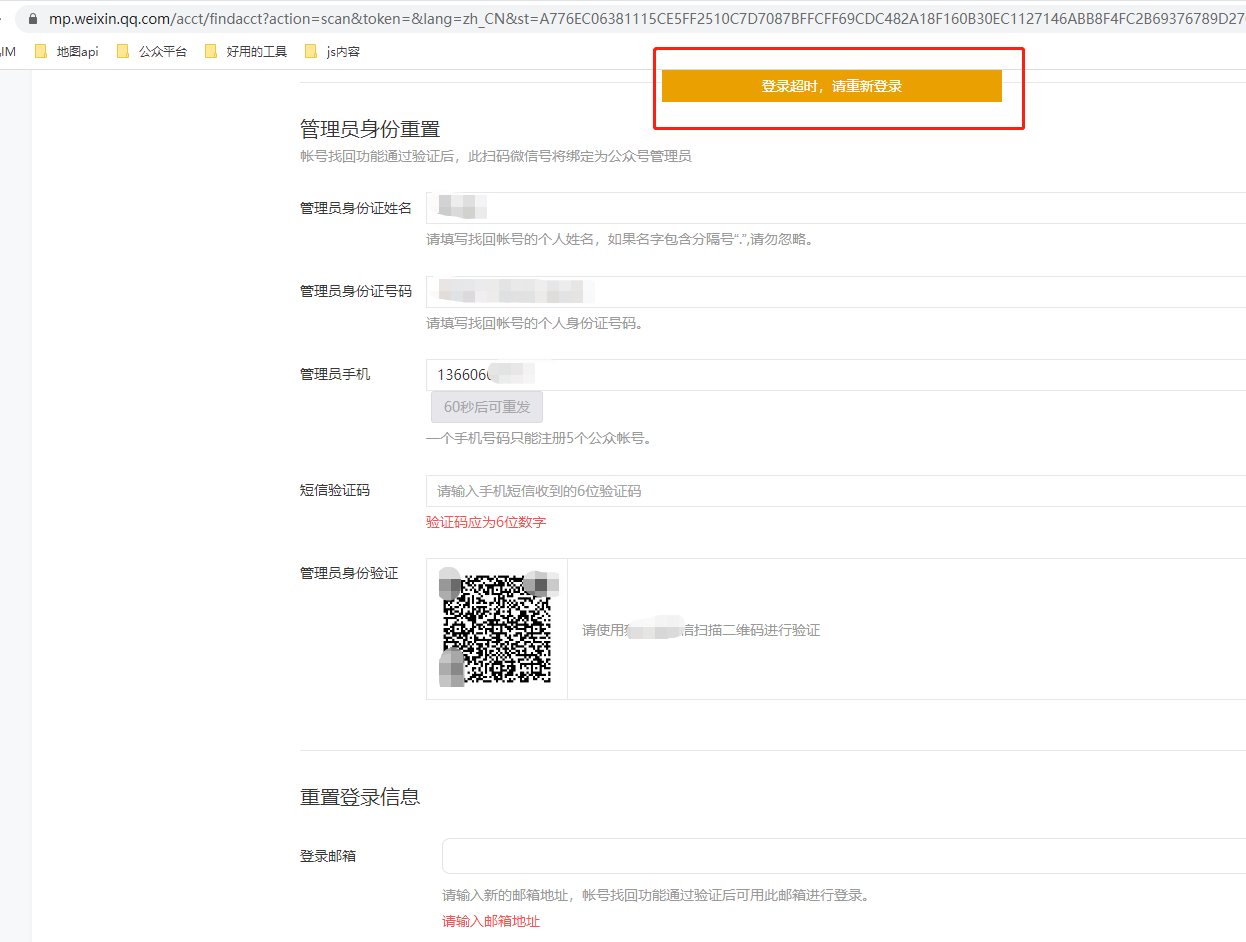Click the browser address bar URL
The image size is (1246, 942).
pyautogui.click(x=647, y=18)
